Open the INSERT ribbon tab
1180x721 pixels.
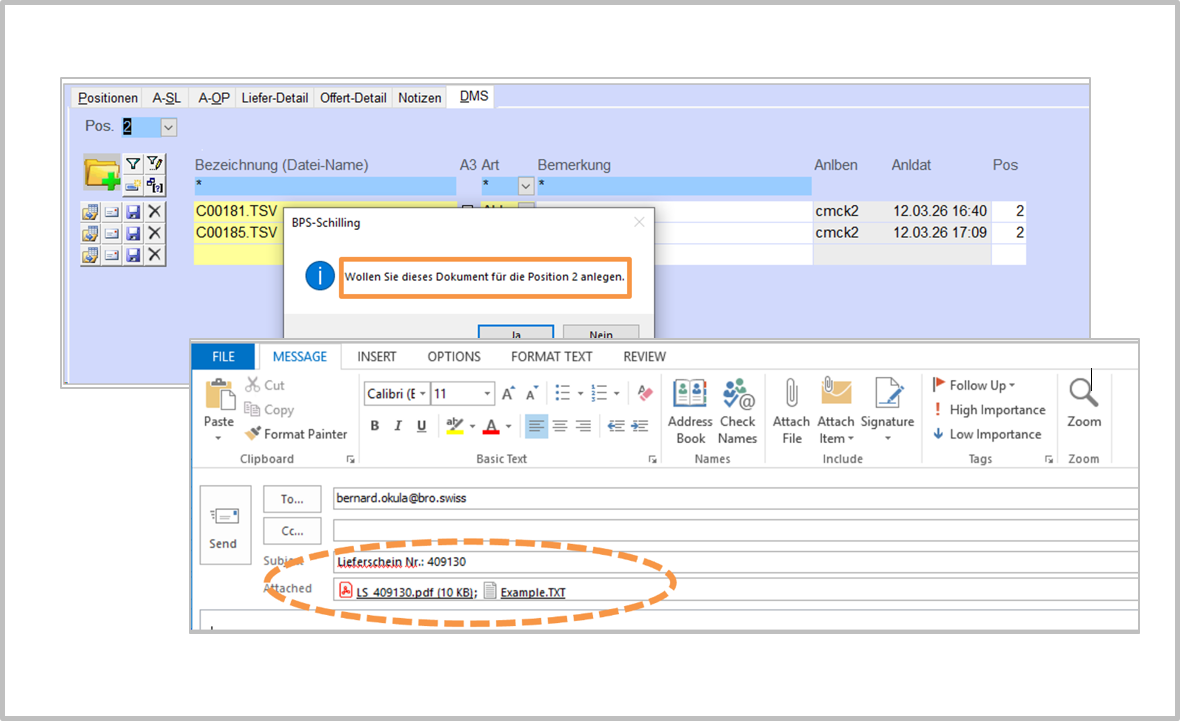(377, 357)
